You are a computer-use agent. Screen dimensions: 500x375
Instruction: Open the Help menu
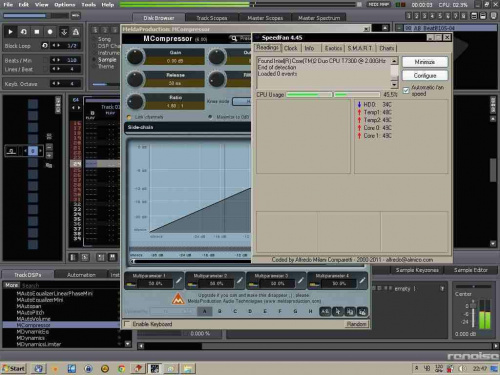(x=107, y=5)
